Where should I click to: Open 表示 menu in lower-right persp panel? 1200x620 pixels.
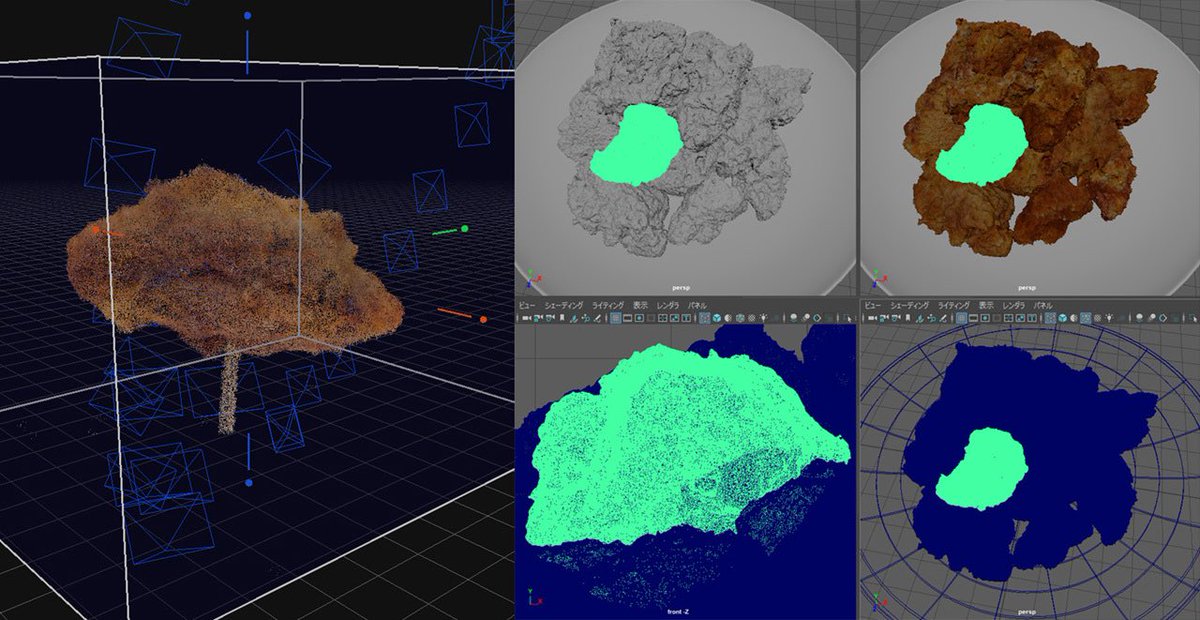(986, 304)
